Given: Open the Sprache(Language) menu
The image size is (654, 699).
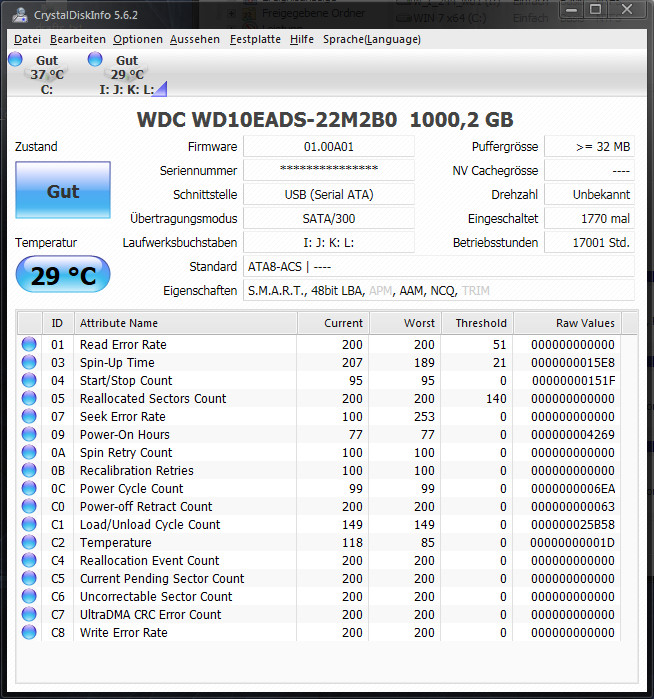Looking at the screenshot, I should click(372, 40).
